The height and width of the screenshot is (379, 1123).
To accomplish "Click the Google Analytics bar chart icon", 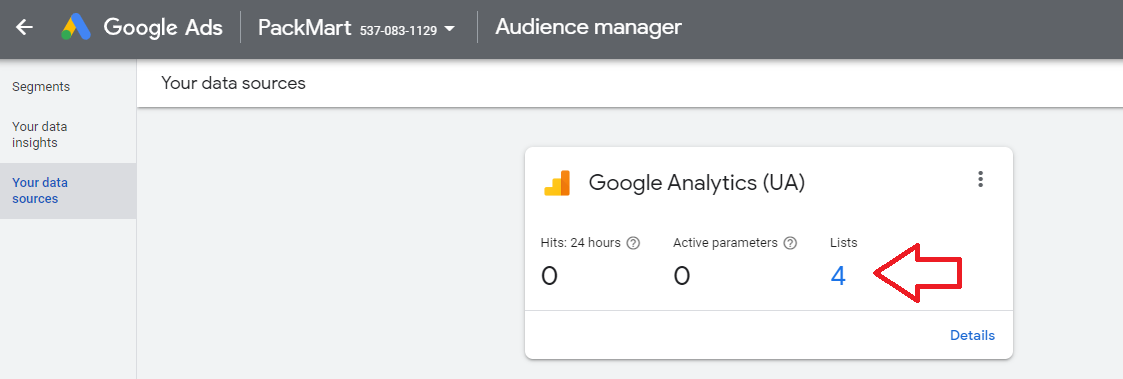I will click(x=557, y=183).
